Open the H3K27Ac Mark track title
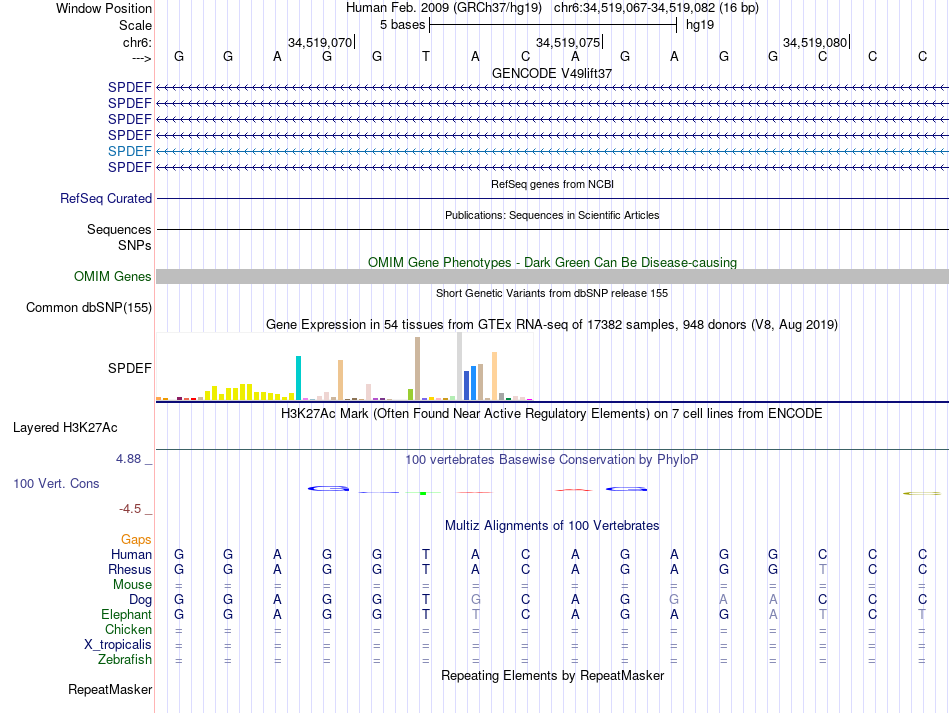 [x=552, y=414]
